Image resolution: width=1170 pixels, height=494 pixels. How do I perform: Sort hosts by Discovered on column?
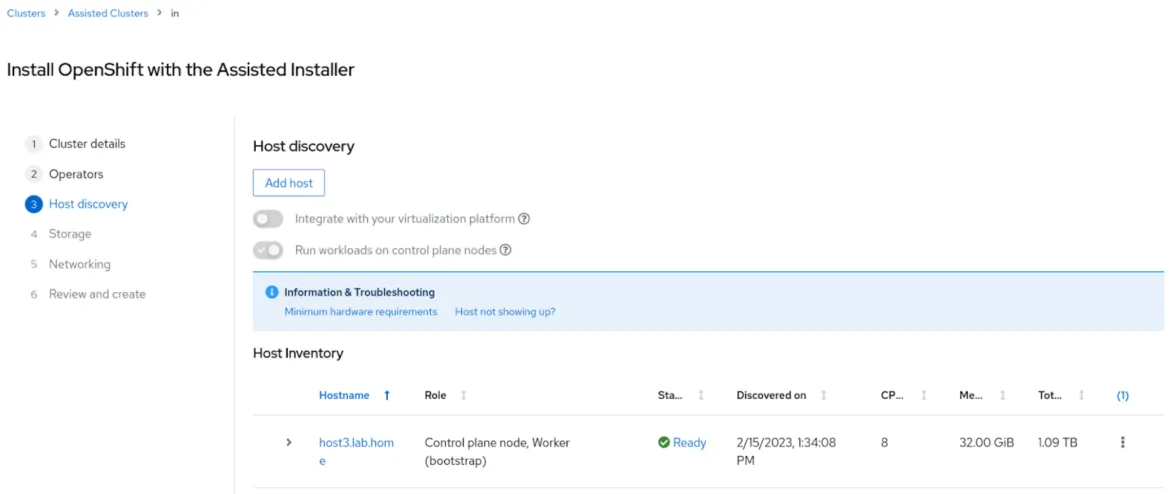(823, 395)
